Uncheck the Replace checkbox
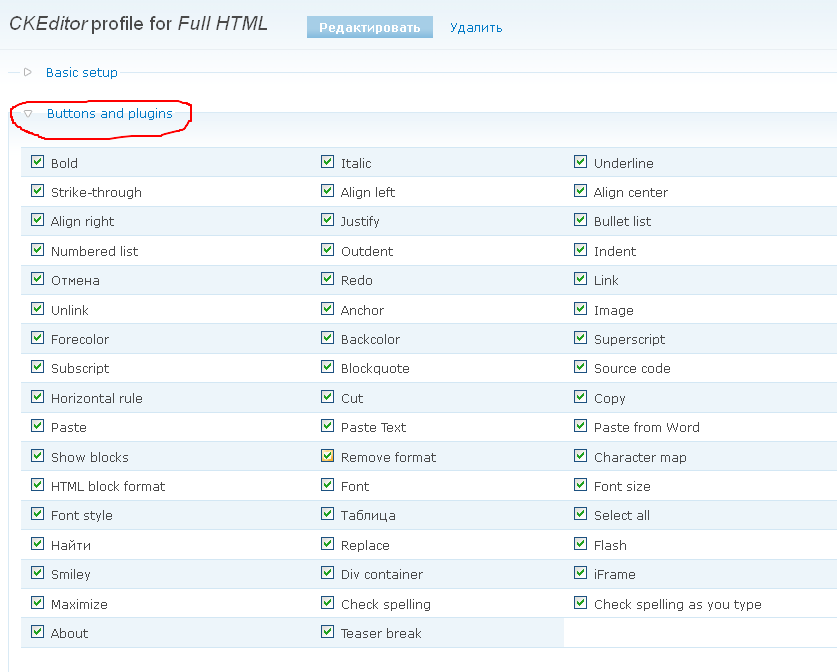The height and width of the screenshot is (672, 837). tap(327, 543)
